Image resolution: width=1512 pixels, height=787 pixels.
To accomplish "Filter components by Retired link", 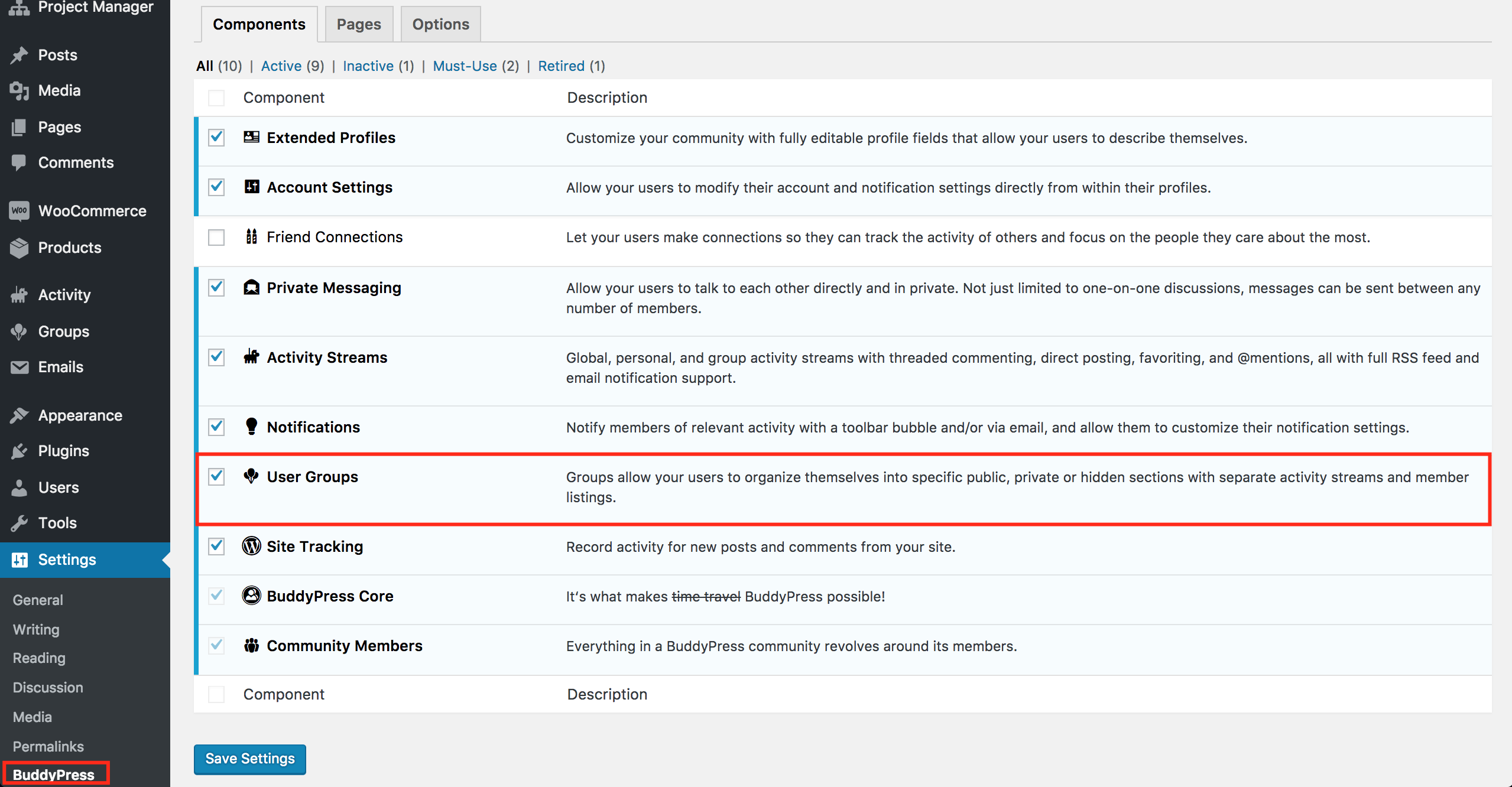I will (x=561, y=66).
